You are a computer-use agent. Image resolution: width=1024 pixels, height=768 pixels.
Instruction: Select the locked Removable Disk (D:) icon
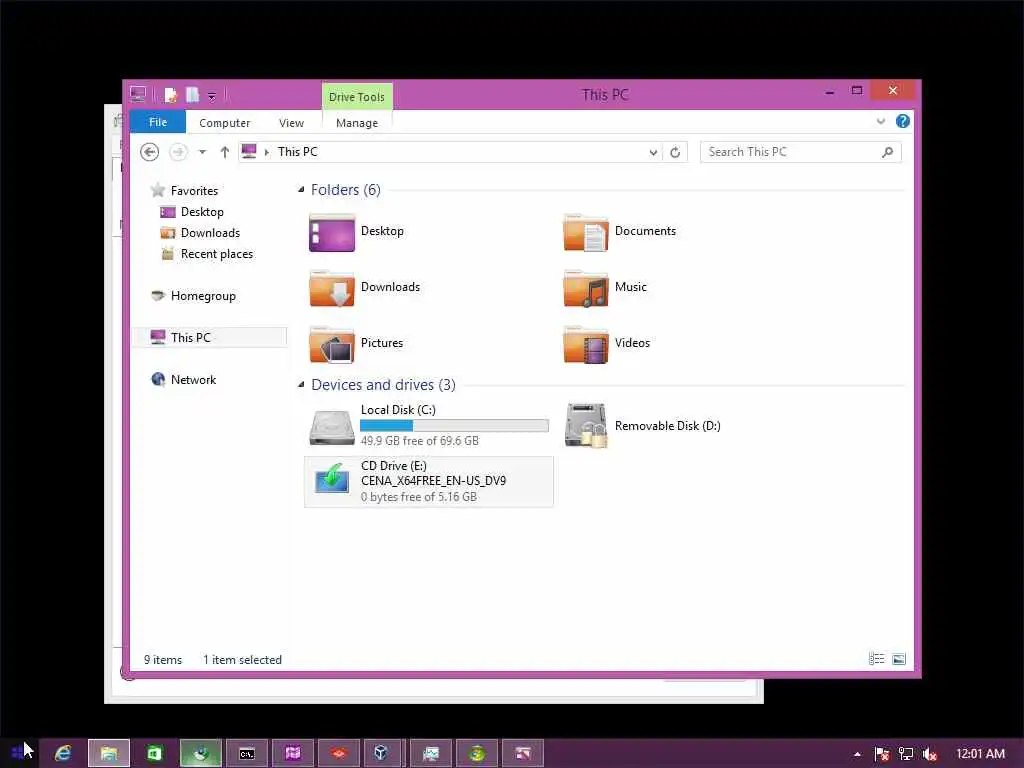click(586, 426)
